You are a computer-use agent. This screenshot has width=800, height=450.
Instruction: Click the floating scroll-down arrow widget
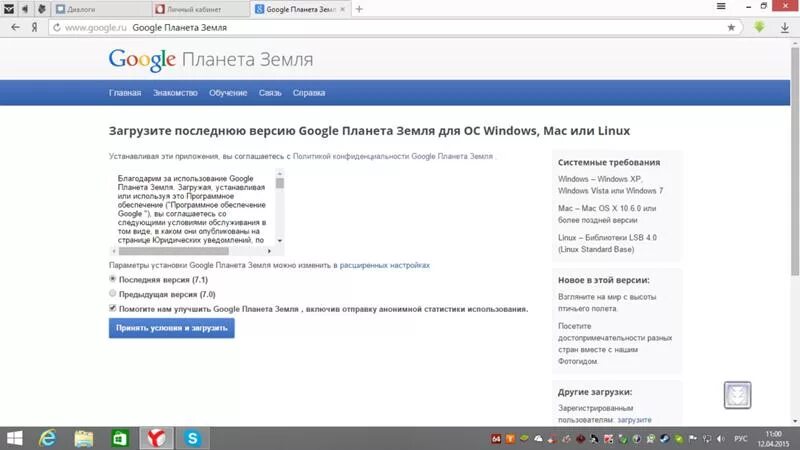(737, 395)
